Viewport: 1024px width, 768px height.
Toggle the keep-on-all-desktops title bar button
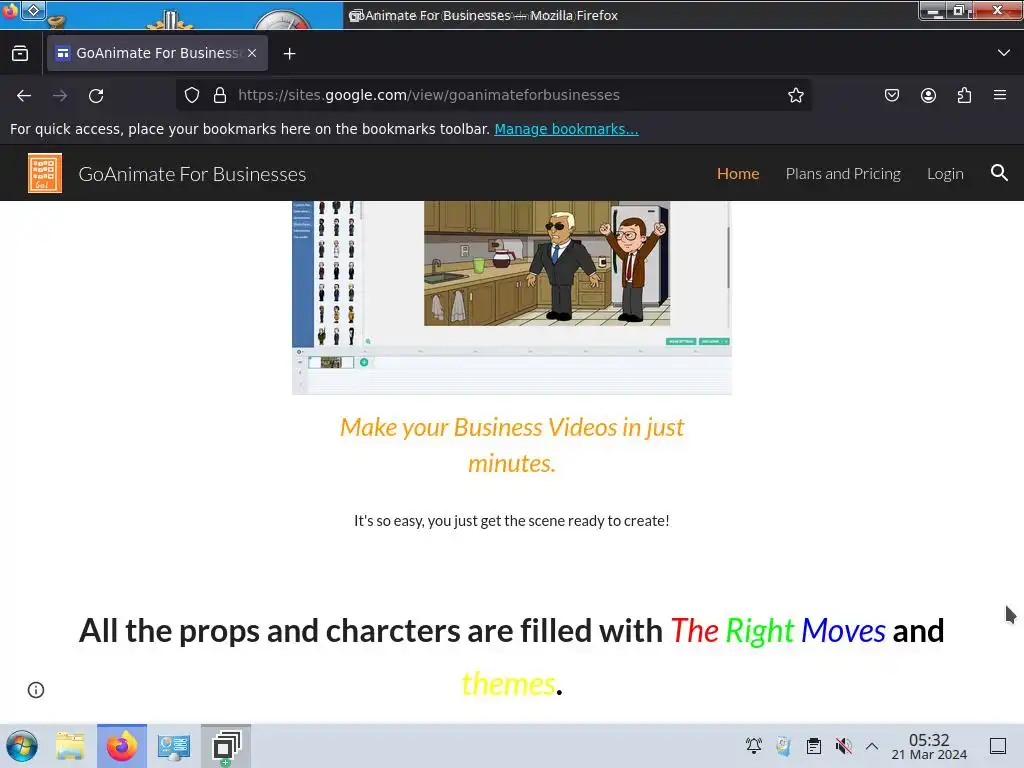pos(33,10)
